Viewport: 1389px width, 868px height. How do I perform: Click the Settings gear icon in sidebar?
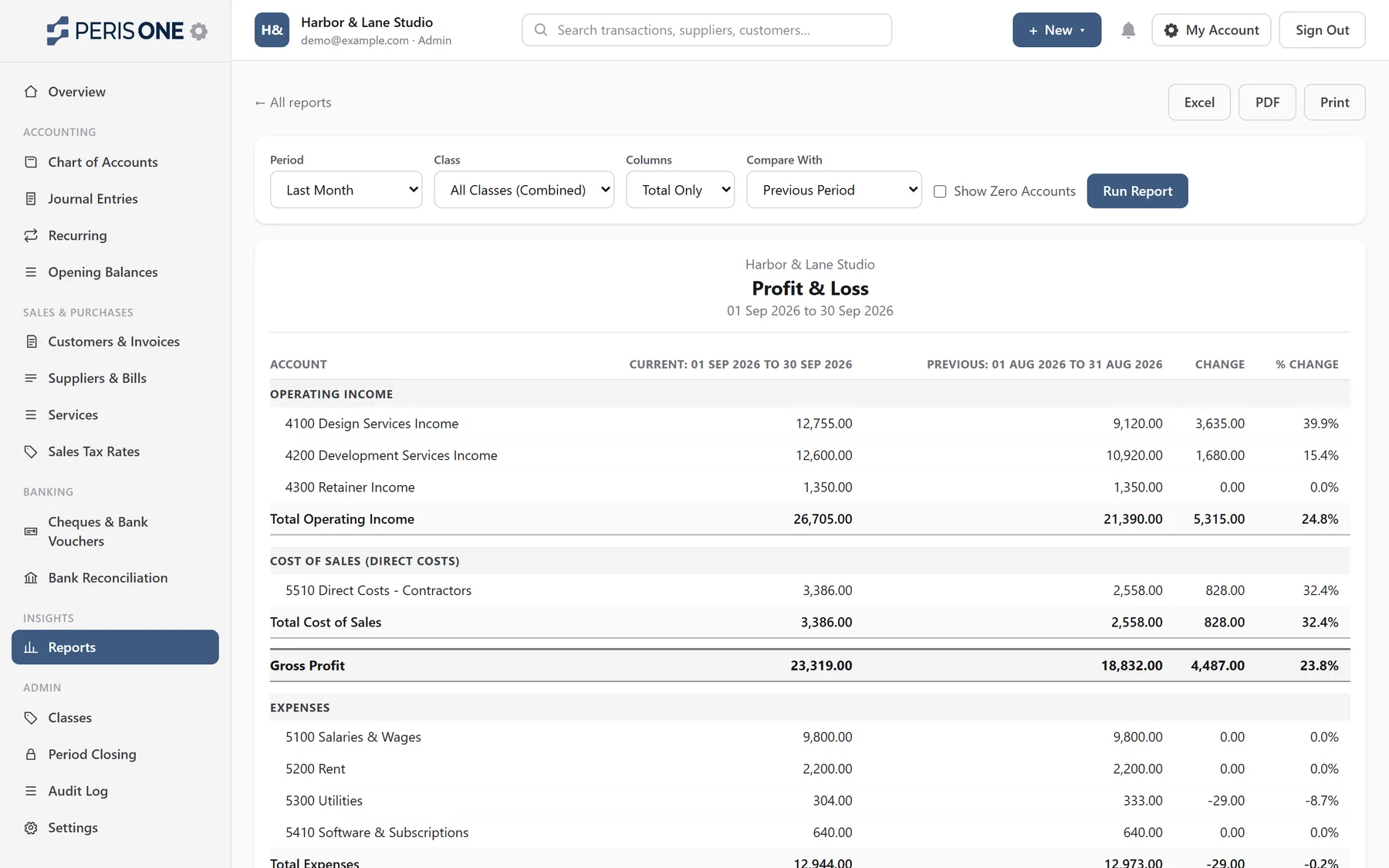[x=31, y=828]
